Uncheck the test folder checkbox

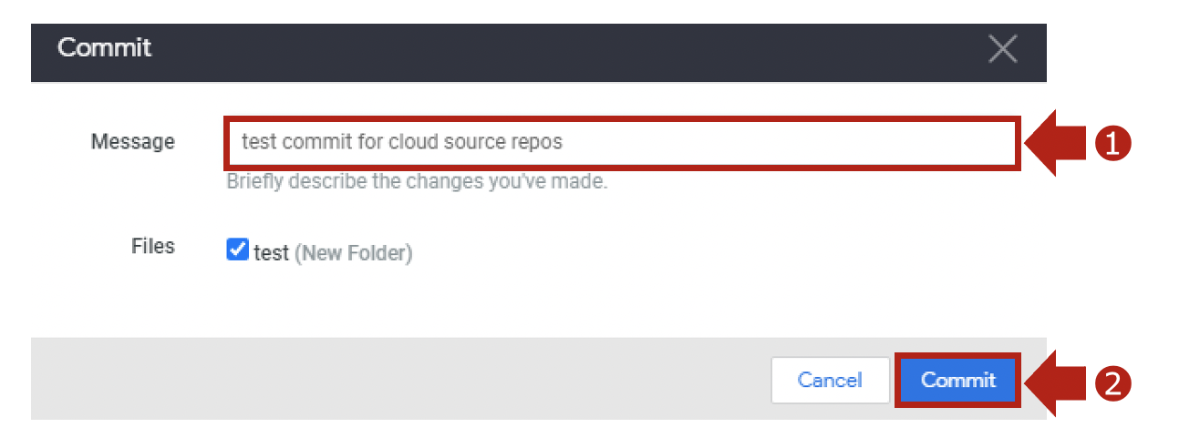[237, 250]
